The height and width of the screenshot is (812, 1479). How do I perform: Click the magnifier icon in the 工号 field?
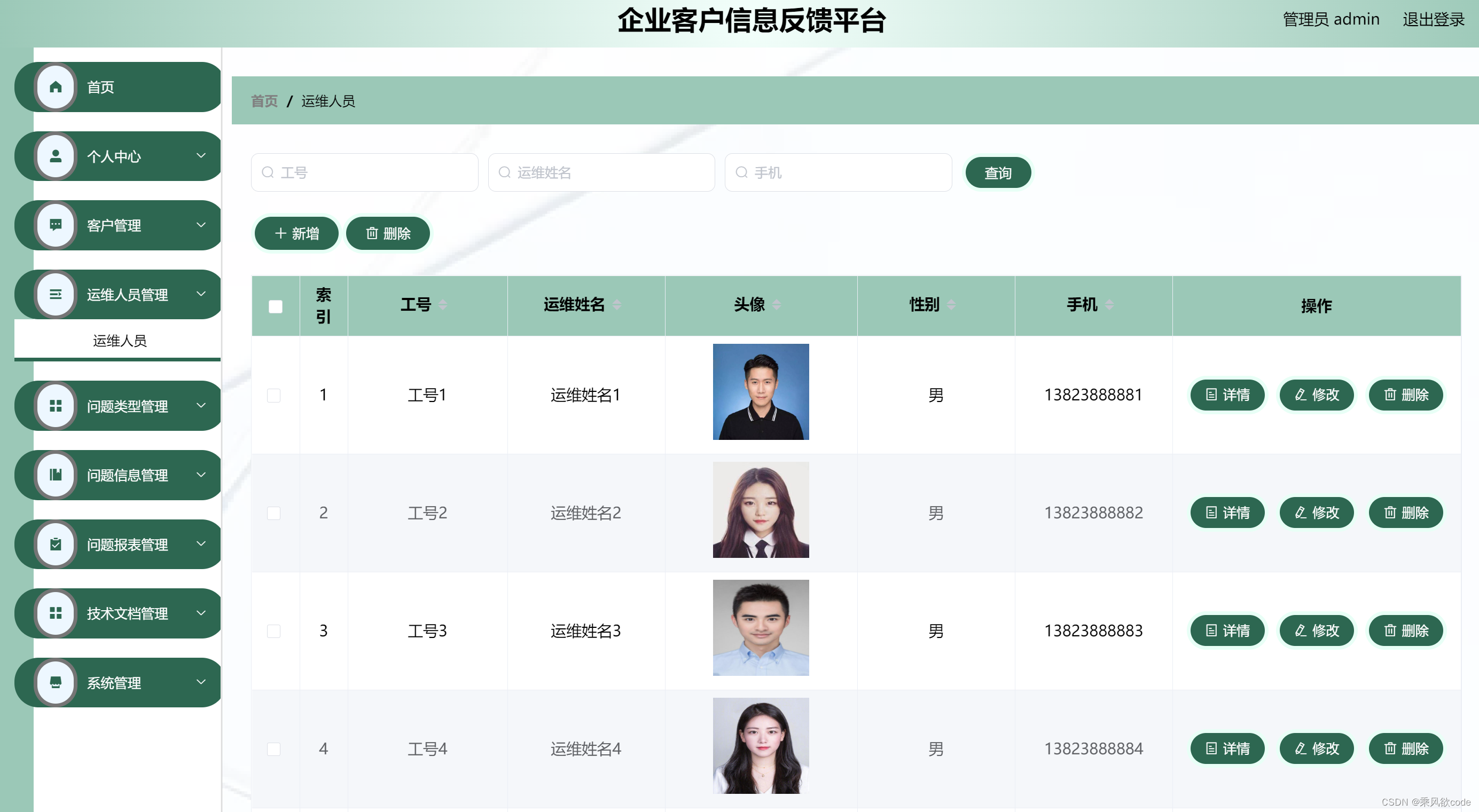point(268,172)
